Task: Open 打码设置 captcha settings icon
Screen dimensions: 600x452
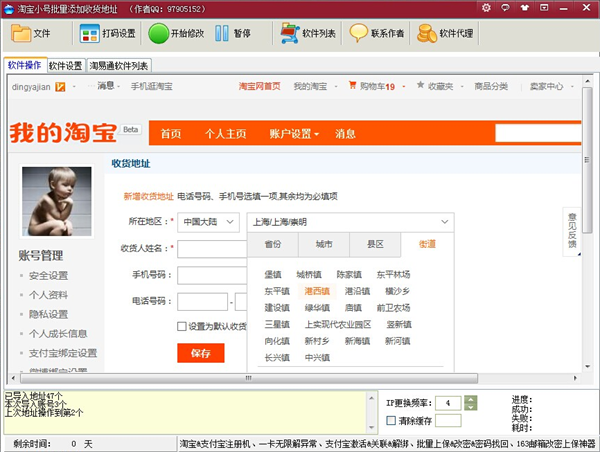Action: pyautogui.click(x=90, y=33)
